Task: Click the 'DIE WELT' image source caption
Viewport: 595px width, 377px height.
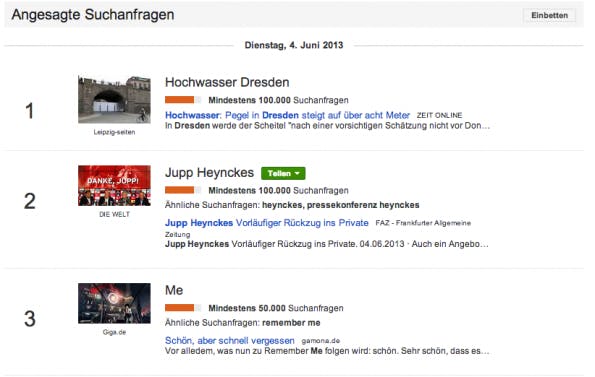Action: [x=114, y=214]
